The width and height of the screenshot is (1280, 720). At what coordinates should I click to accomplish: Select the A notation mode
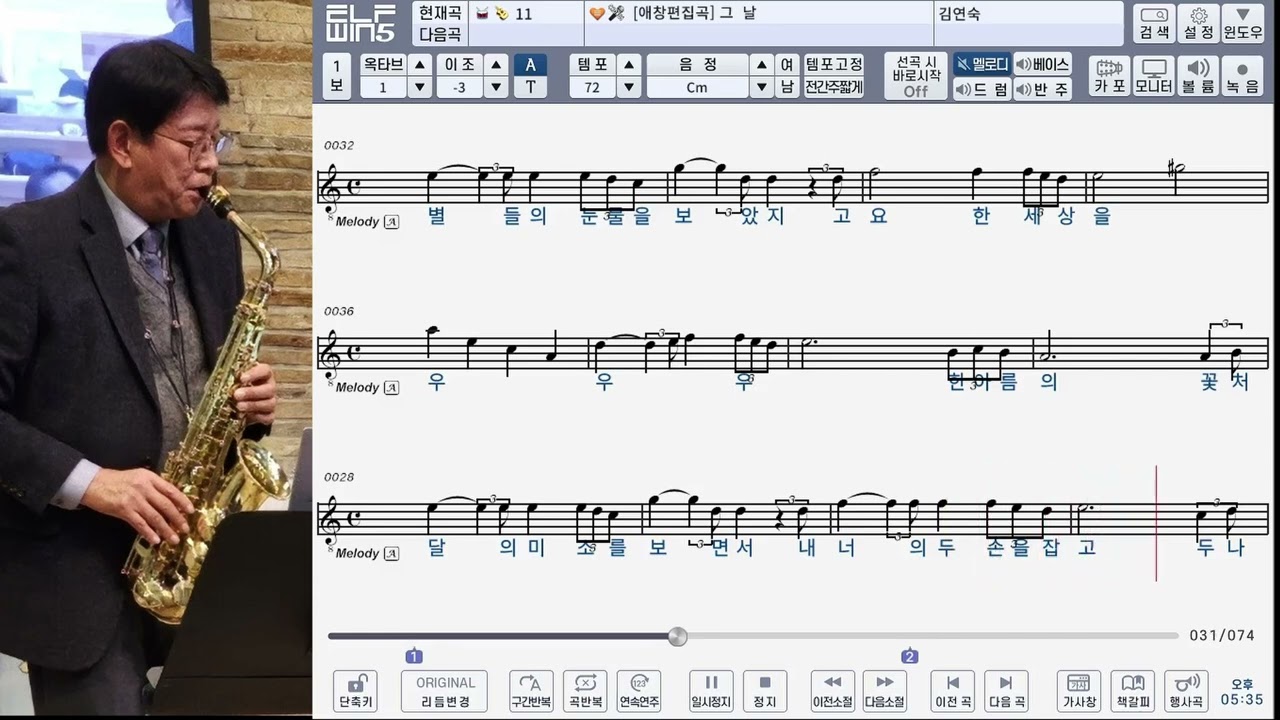click(530, 64)
